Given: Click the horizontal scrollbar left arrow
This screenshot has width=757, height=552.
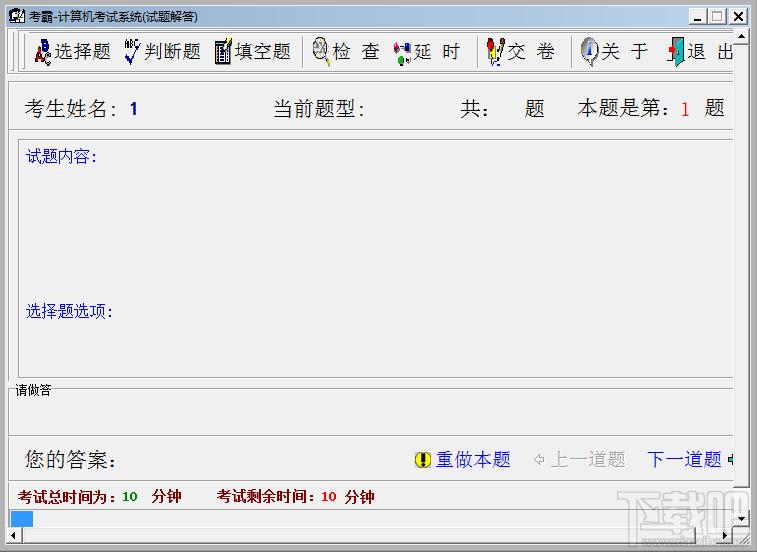Looking at the screenshot, I should tap(14, 535).
